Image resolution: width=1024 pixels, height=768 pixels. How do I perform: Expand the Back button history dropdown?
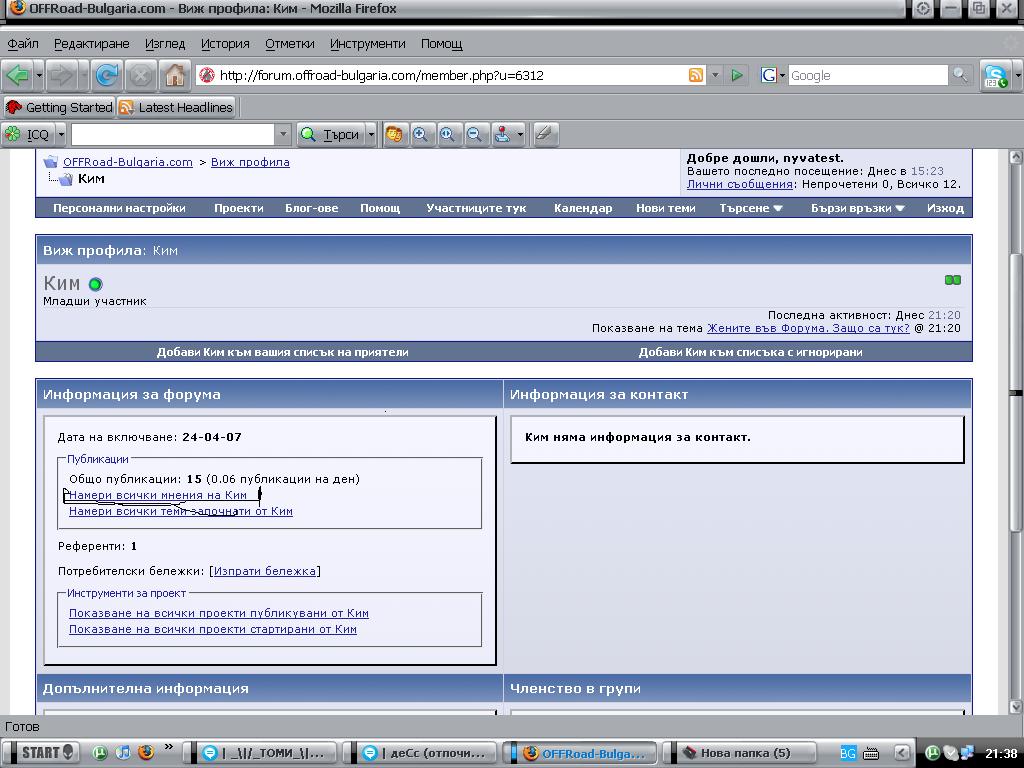pyautogui.click(x=39, y=76)
